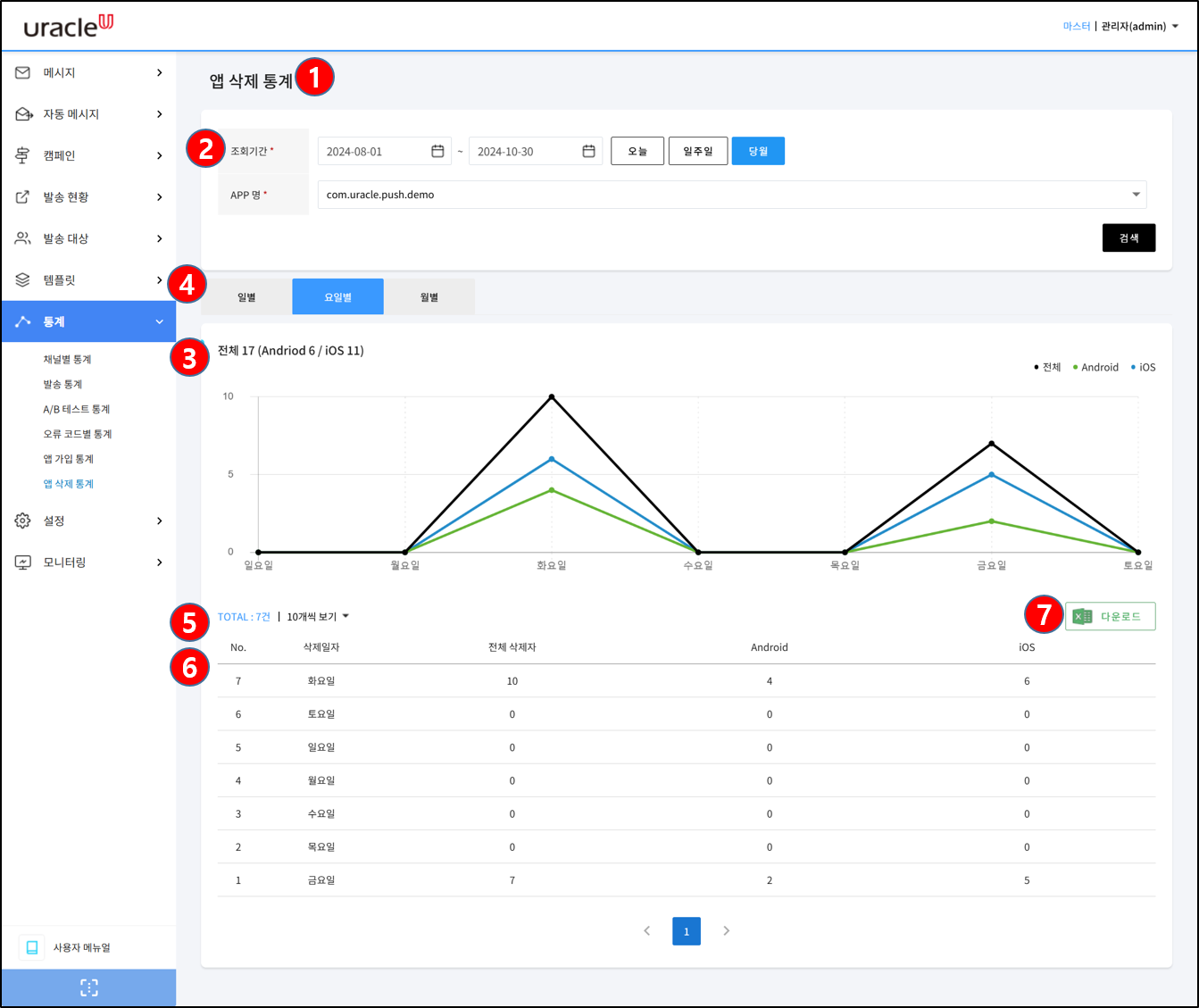1199x1008 pixels.
Task: Click the iOS column header in table
Action: pyautogui.click(x=1027, y=647)
